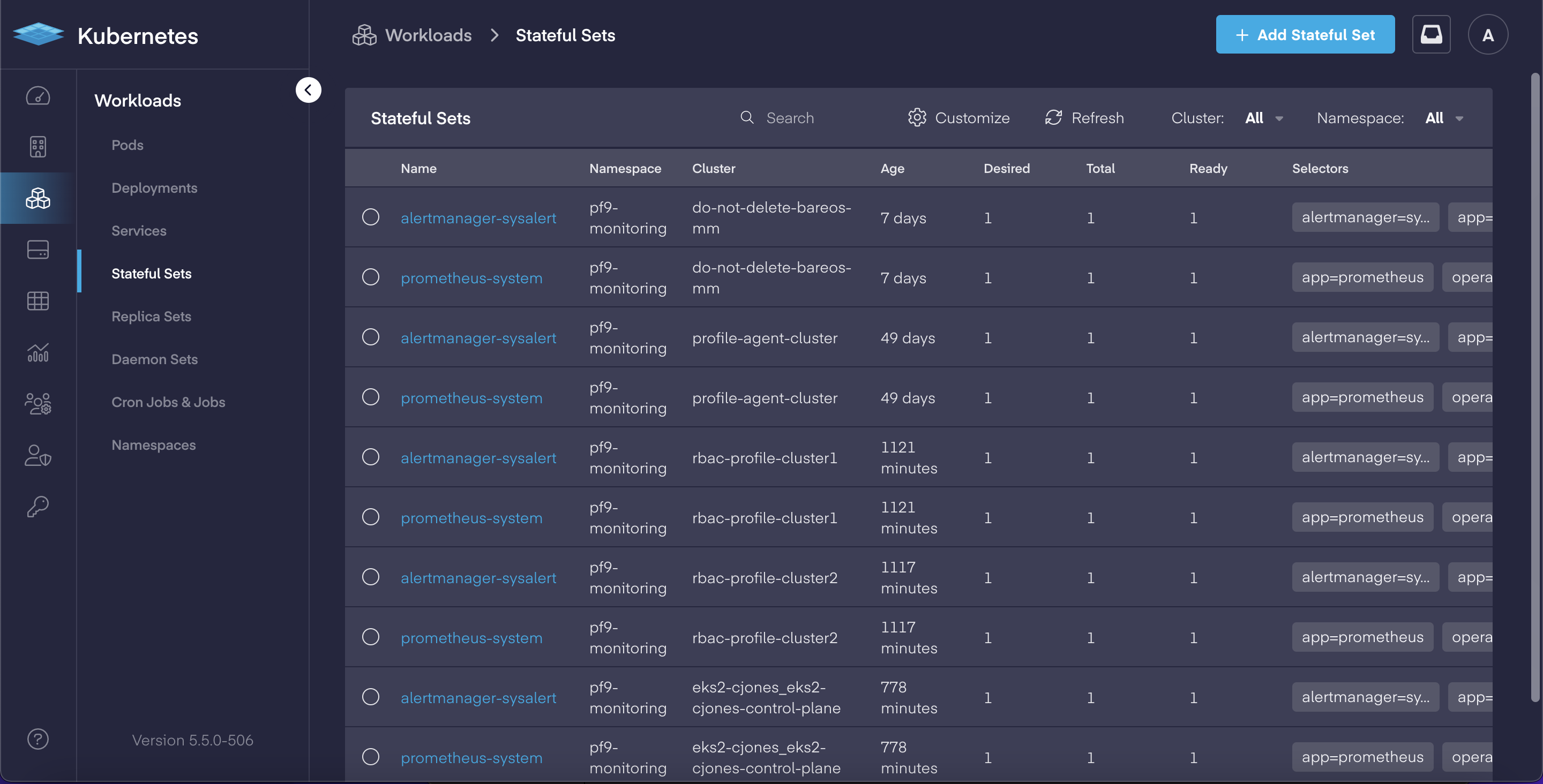Open prometheus-system link aged 49 days
The height and width of the screenshot is (784, 1543).
tap(471, 398)
